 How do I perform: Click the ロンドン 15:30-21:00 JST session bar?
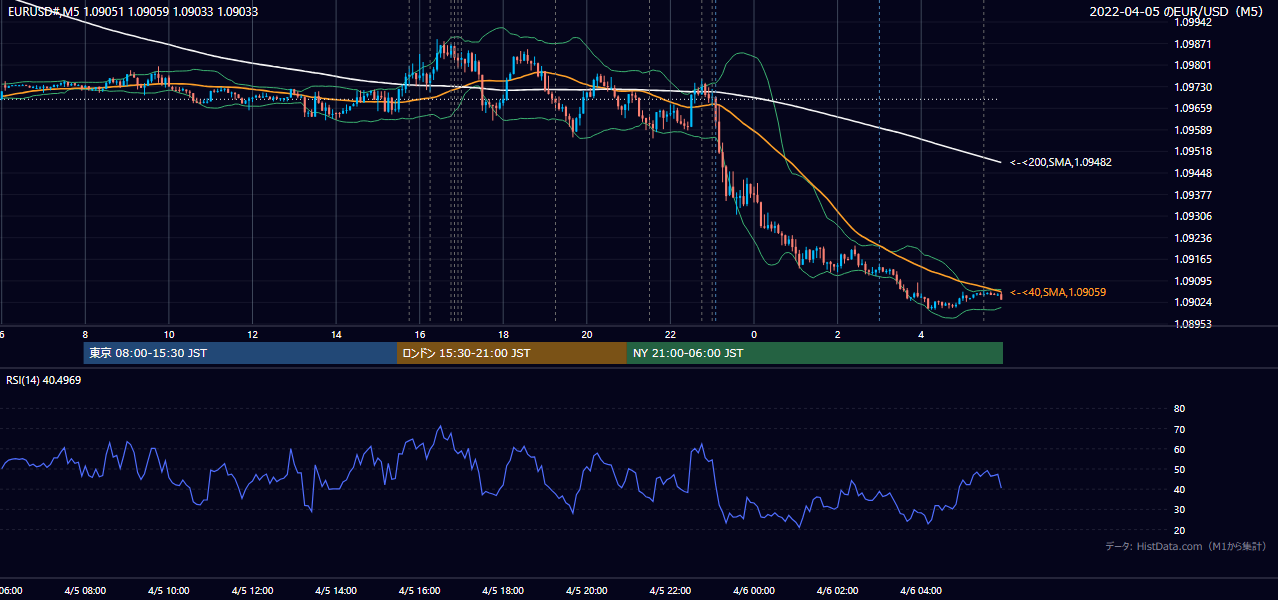(512, 353)
